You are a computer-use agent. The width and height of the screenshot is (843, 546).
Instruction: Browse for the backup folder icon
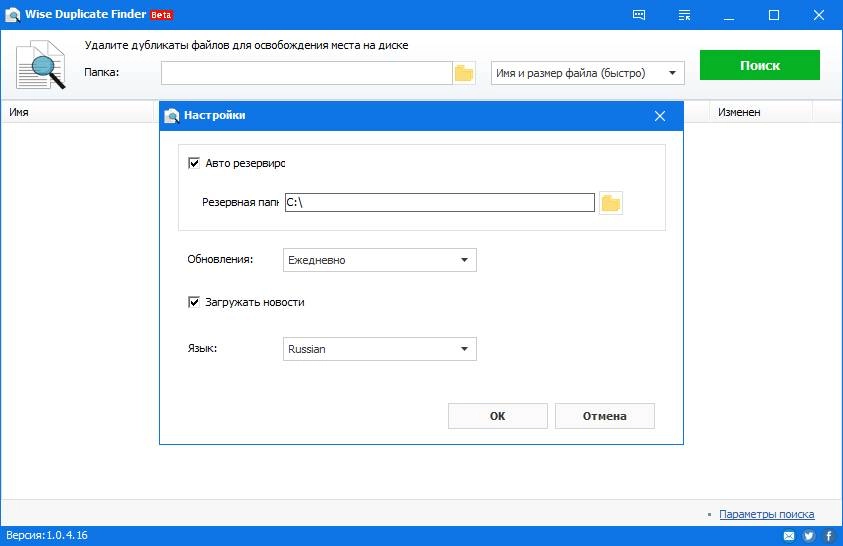611,203
